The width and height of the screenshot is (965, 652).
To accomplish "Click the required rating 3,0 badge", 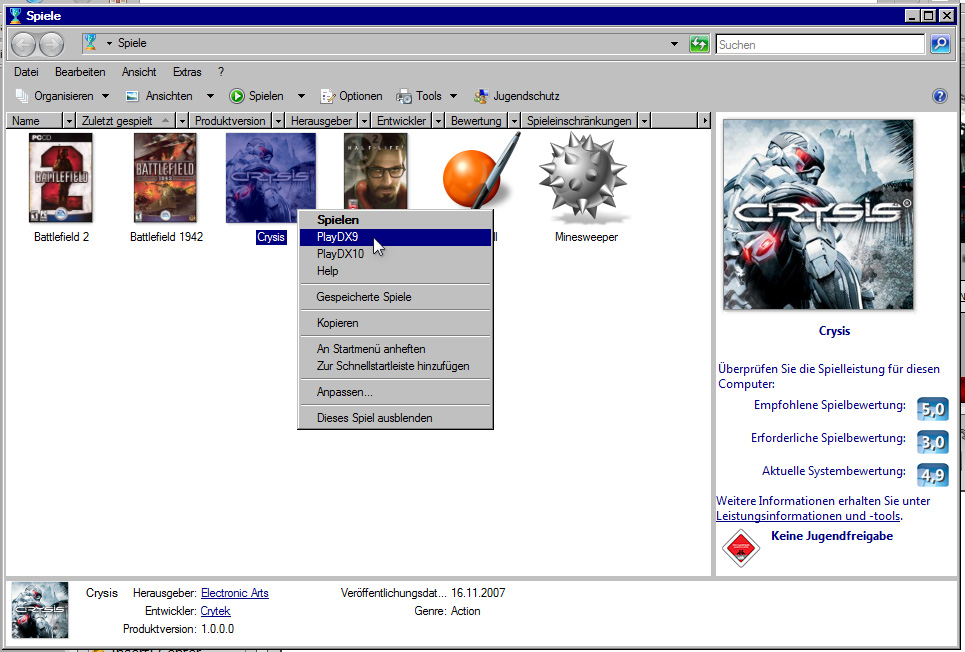I will (x=932, y=442).
